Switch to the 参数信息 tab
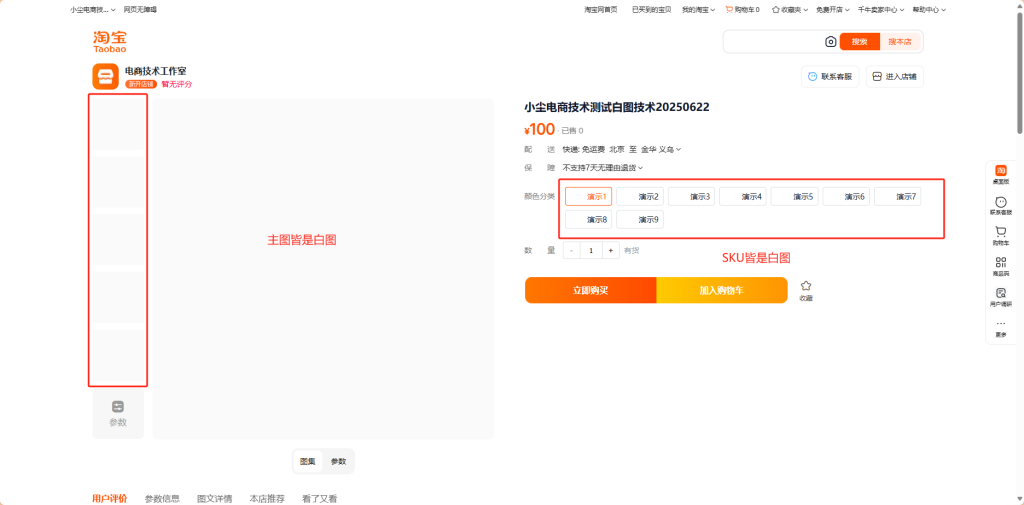This screenshot has height=505, width=1024. click(x=162, y=498)
